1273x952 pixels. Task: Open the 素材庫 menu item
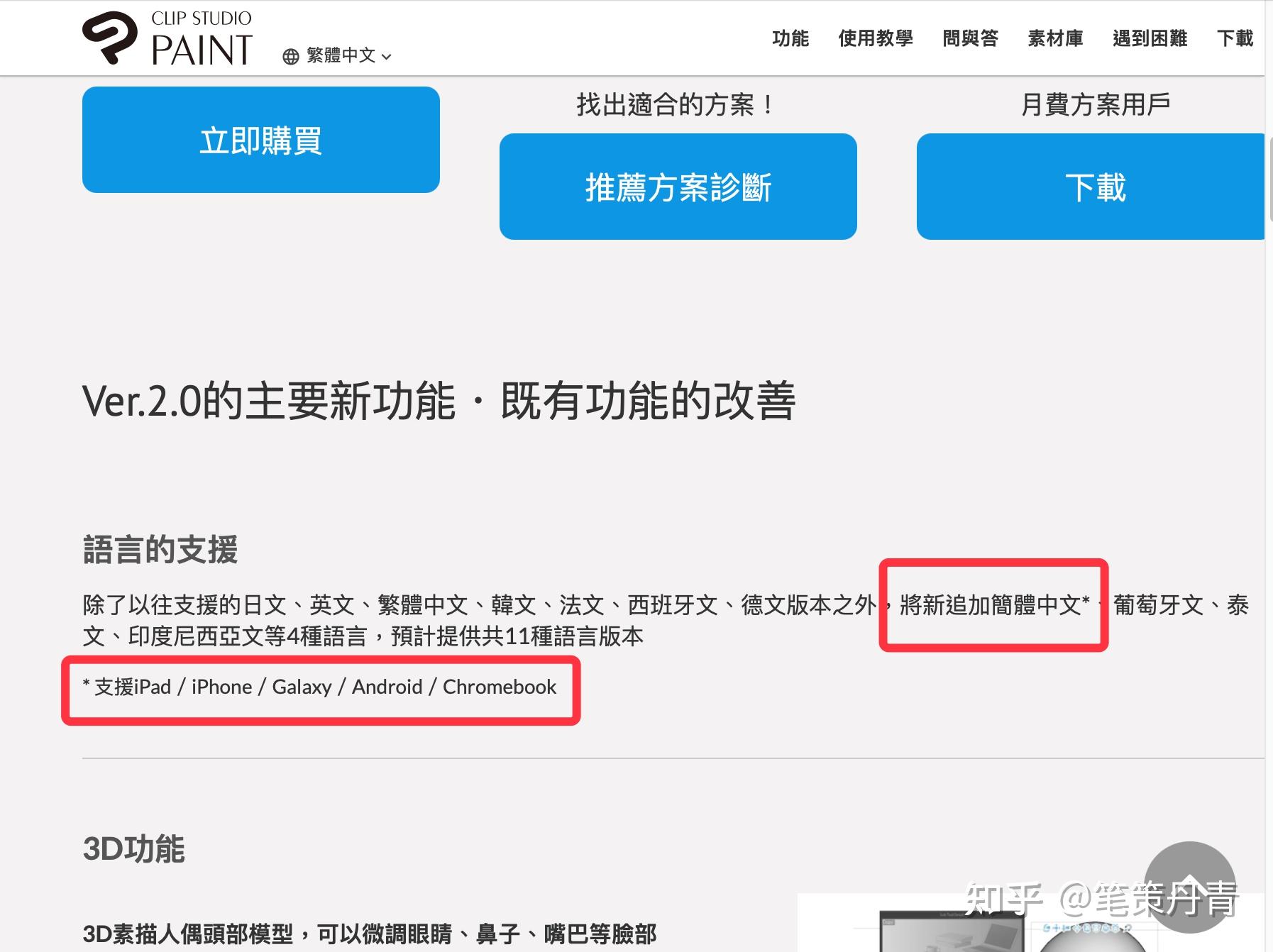1055,38
